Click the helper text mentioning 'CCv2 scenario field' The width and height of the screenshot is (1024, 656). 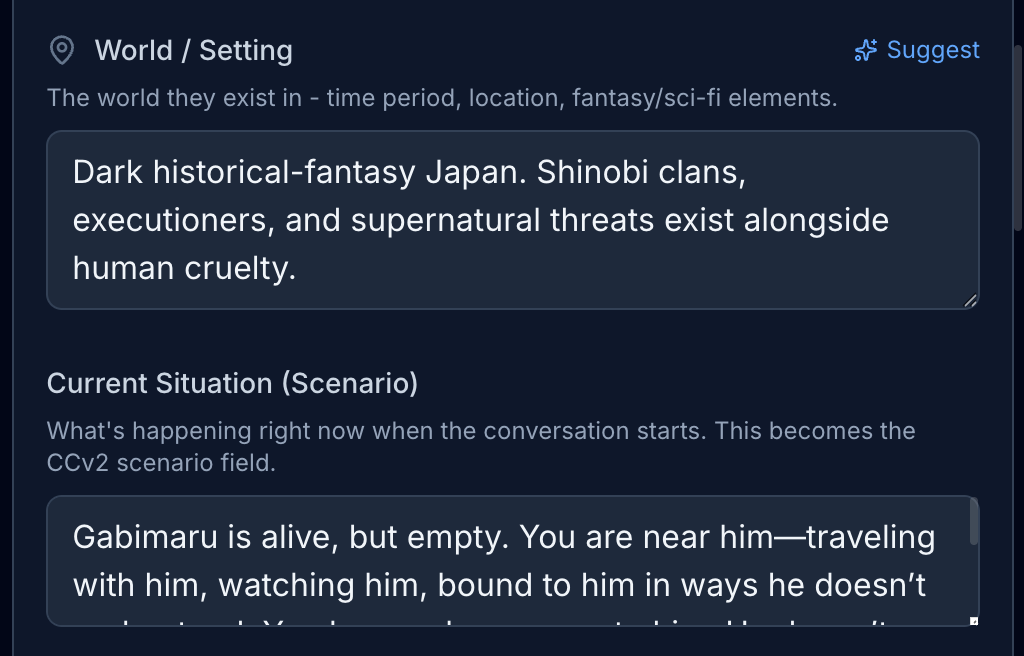click(x=160, y=463)
